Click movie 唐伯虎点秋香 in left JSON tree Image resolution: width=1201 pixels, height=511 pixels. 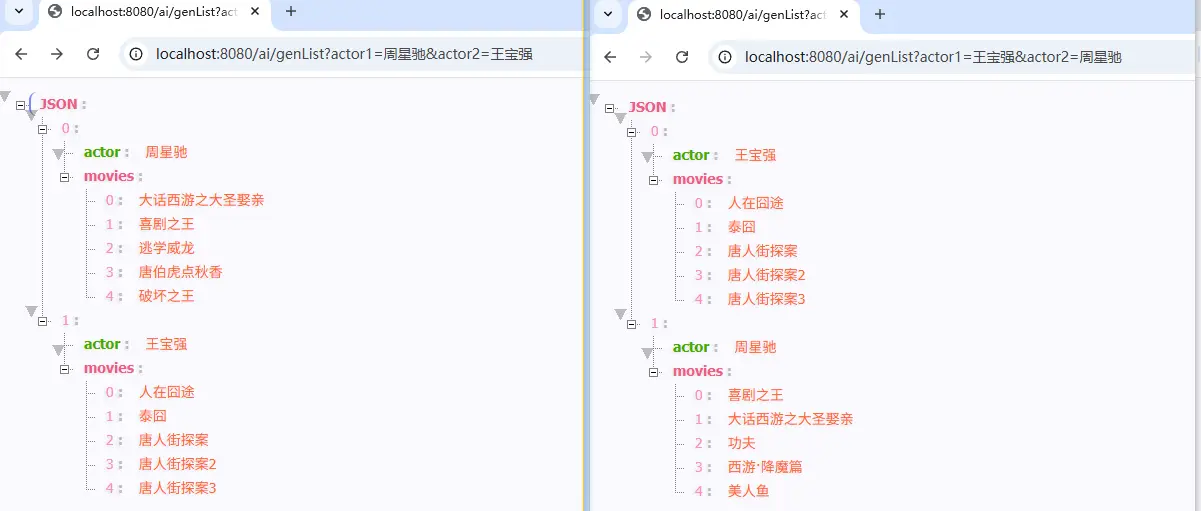pyautogui.click(x=180, y=272)
